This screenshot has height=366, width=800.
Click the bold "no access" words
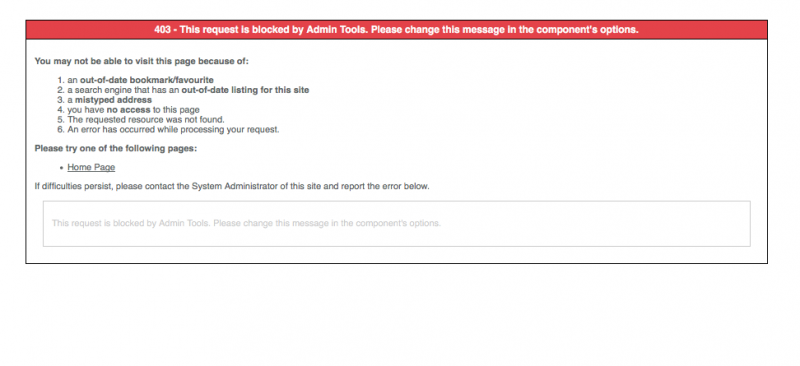(x=128, y=110)
